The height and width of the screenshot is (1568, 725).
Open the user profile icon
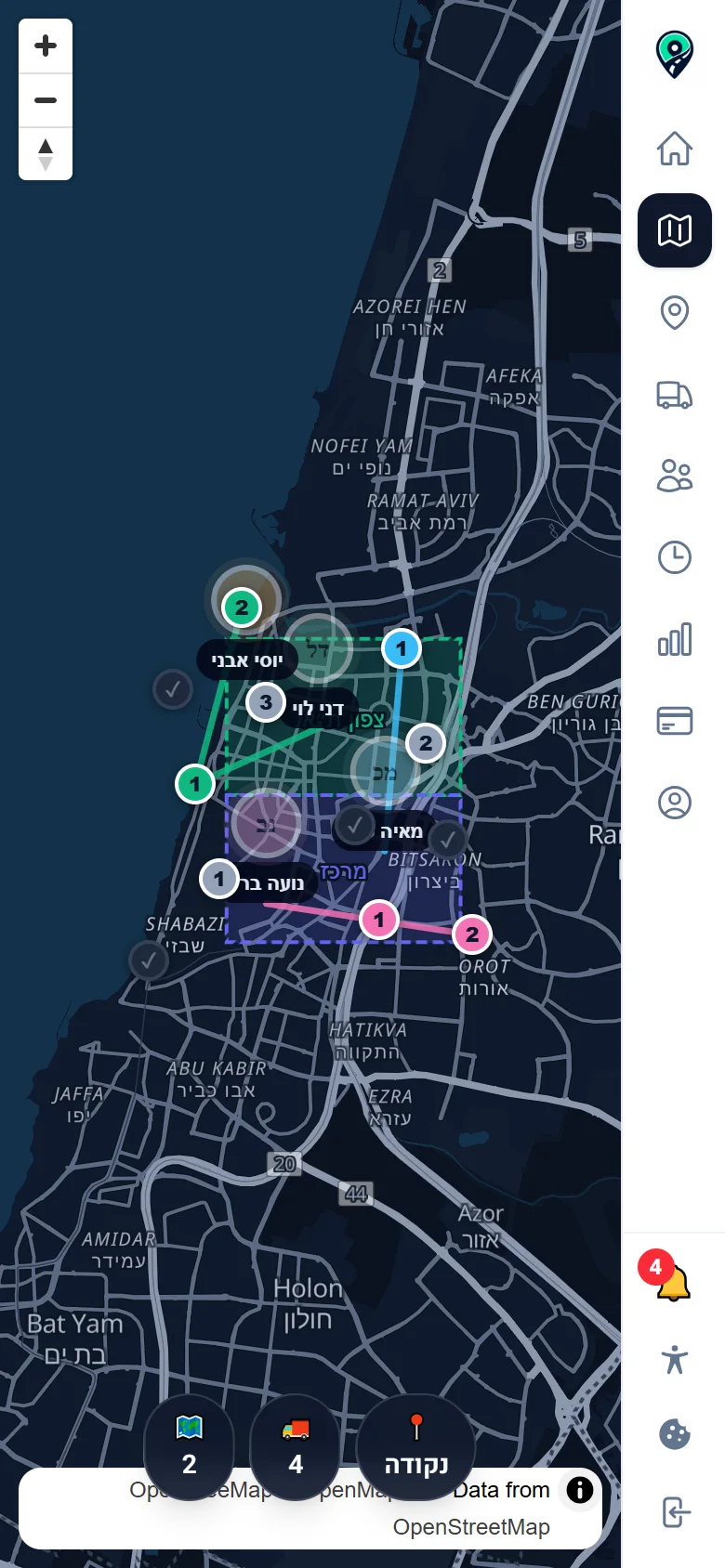tap(675, 803)
